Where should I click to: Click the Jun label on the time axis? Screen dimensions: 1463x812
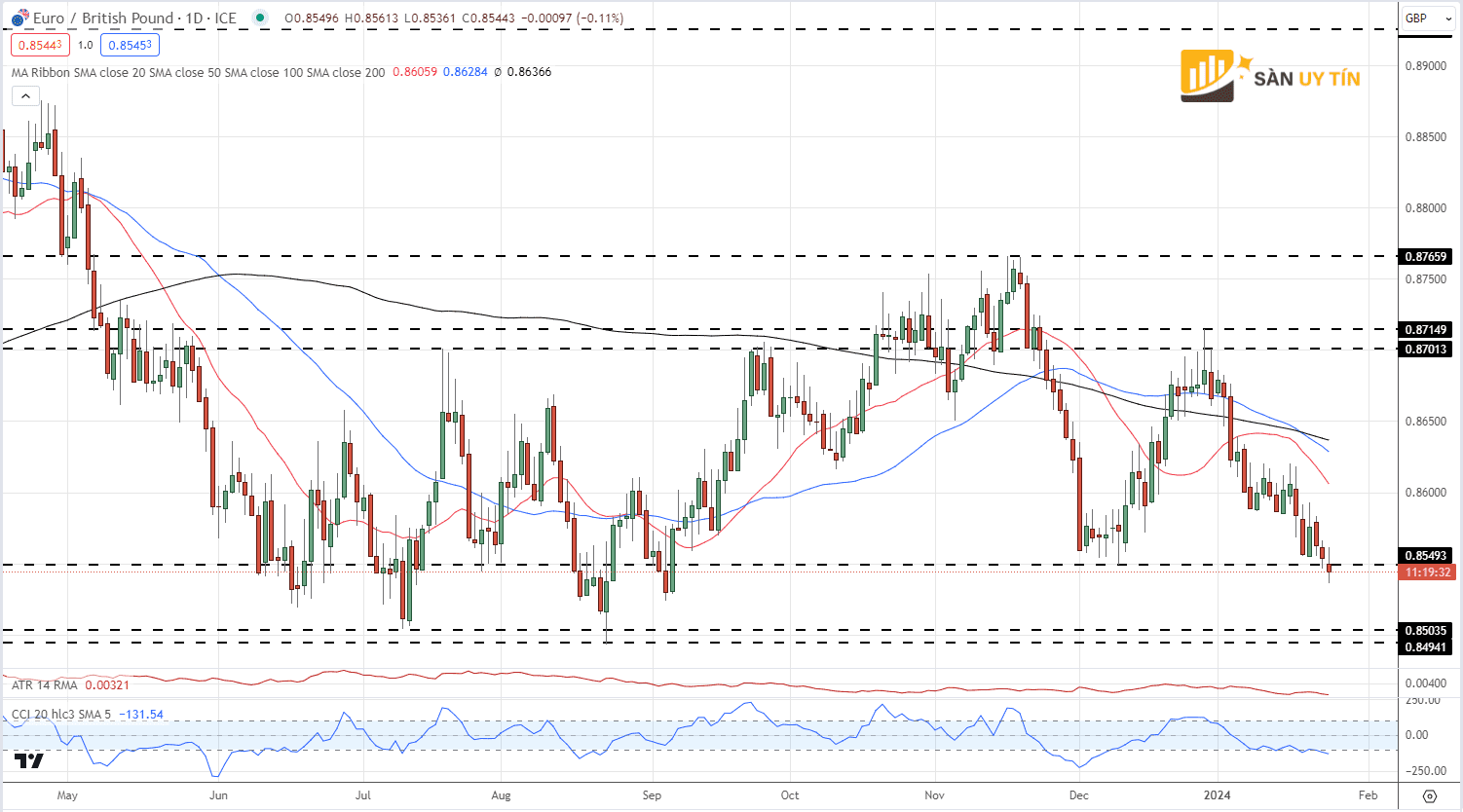(x=218, y=795)
